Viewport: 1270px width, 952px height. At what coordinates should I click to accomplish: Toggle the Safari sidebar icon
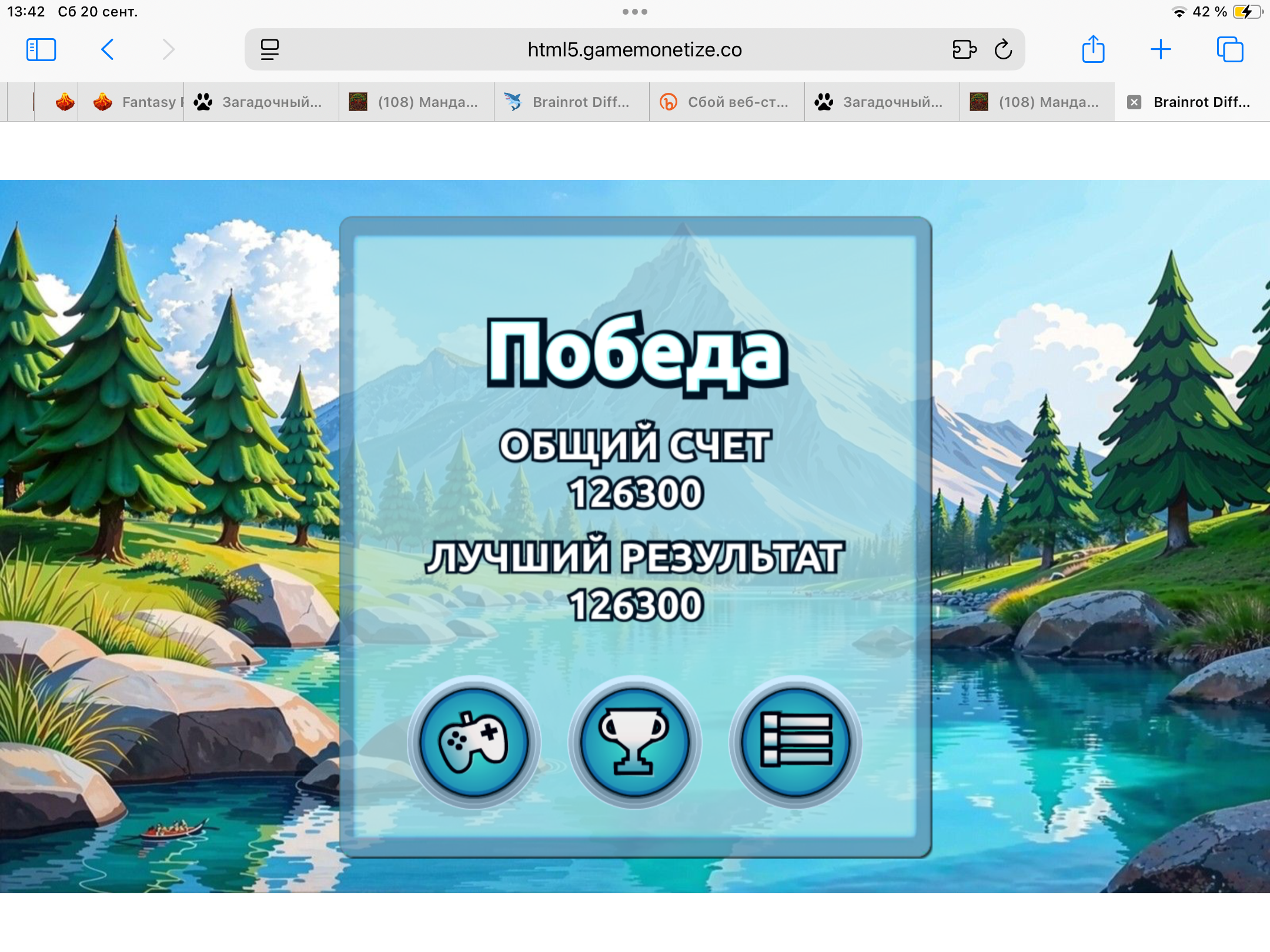pos(41,50)
